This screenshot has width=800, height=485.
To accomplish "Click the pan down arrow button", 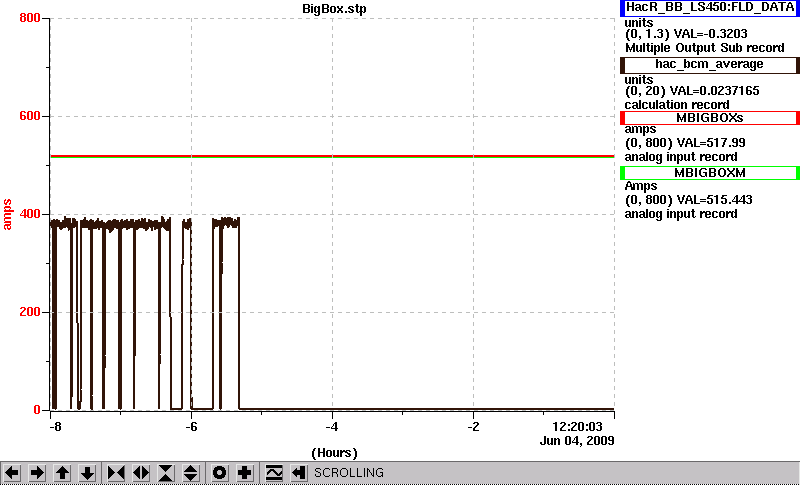I will coord(88,473).
